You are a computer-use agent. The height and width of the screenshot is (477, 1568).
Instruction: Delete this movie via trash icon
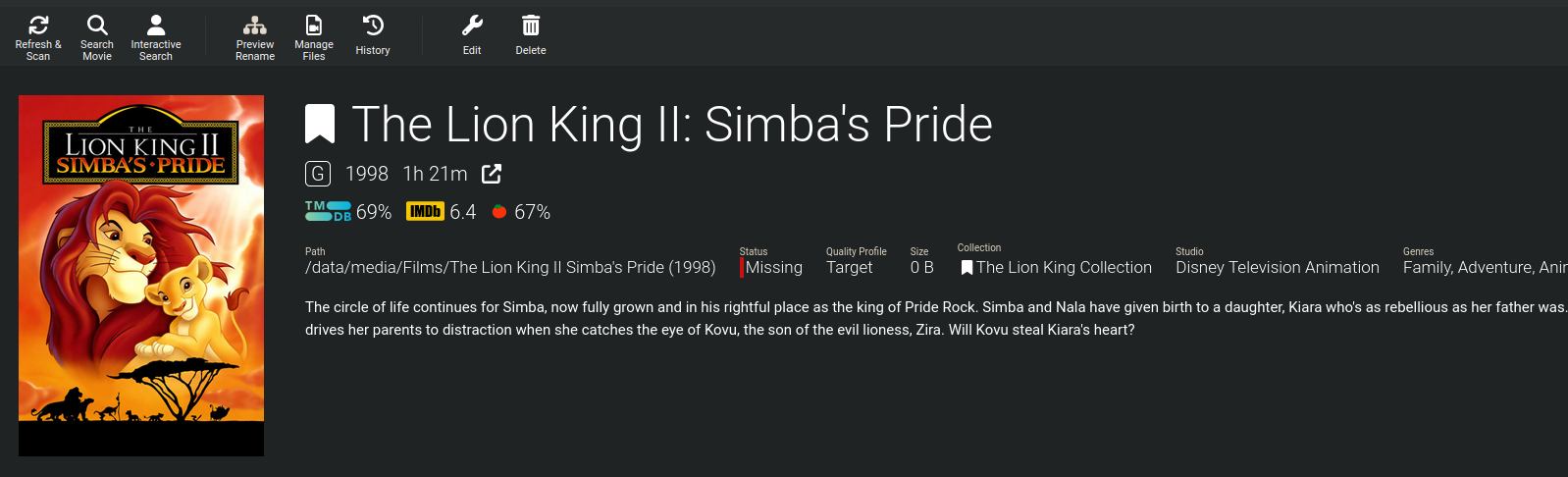(531, 26)
